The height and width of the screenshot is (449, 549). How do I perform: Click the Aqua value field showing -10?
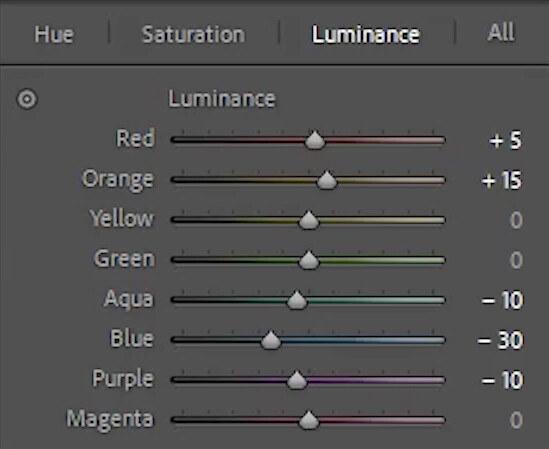(502, 300)
